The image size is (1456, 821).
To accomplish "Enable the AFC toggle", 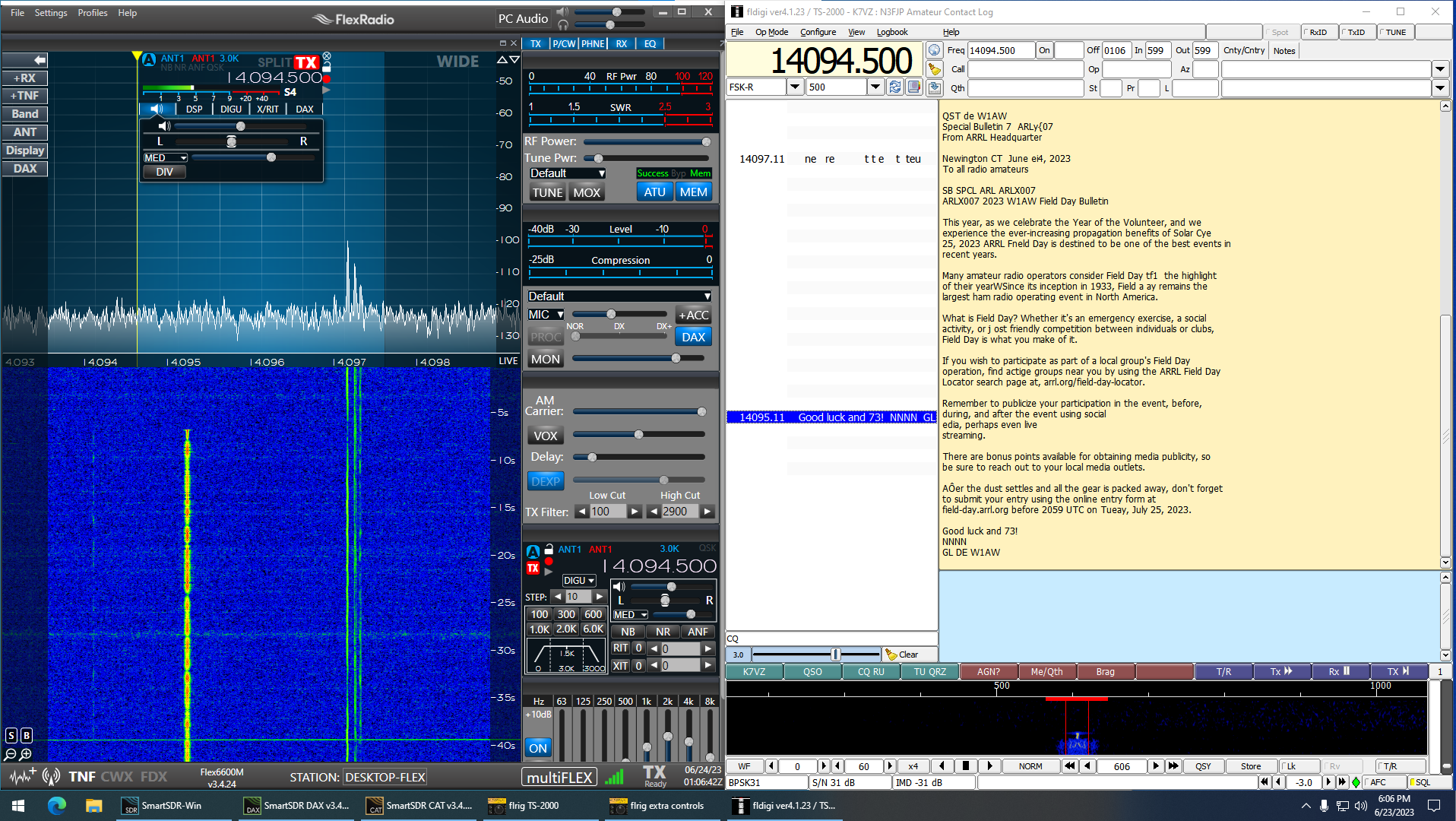I will [1383, 782].
